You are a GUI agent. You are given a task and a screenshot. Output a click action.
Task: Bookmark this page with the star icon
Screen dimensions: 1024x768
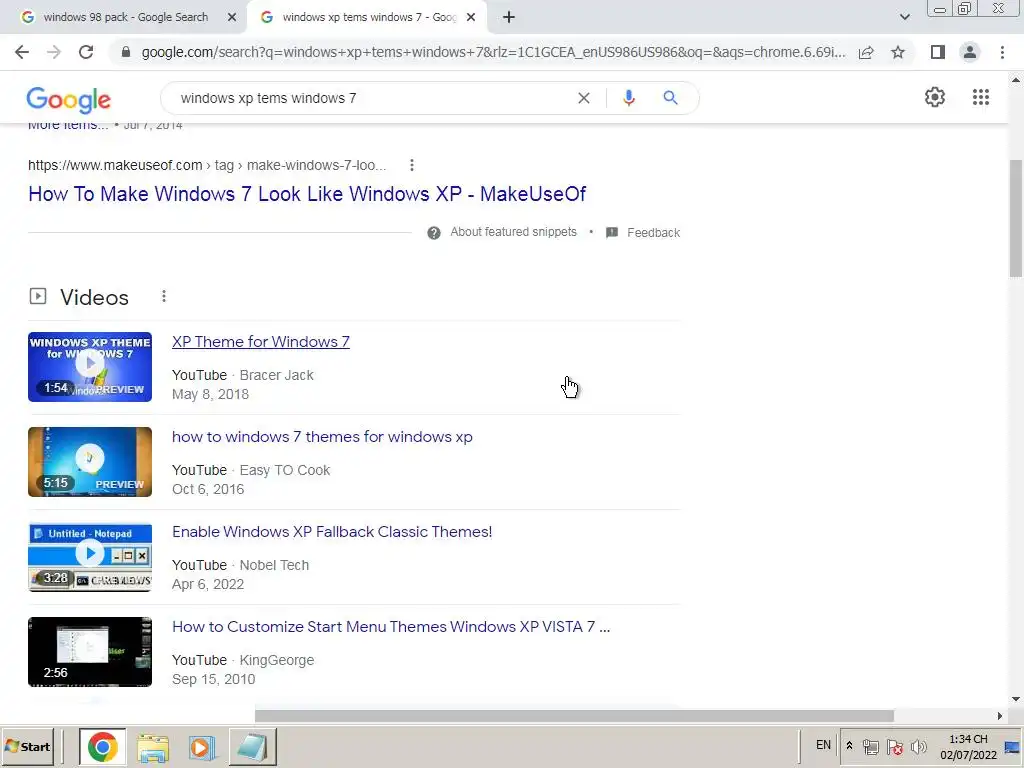(898, 52)
